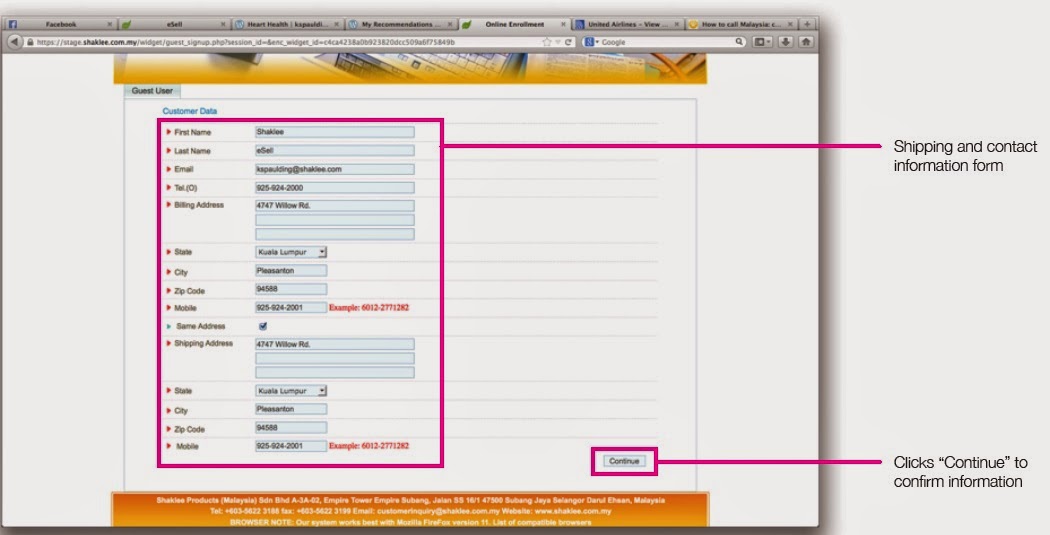This screenshot has height=535, width=1050.
Task: Click Shipping Address third line field
Action: click(334, 372)
